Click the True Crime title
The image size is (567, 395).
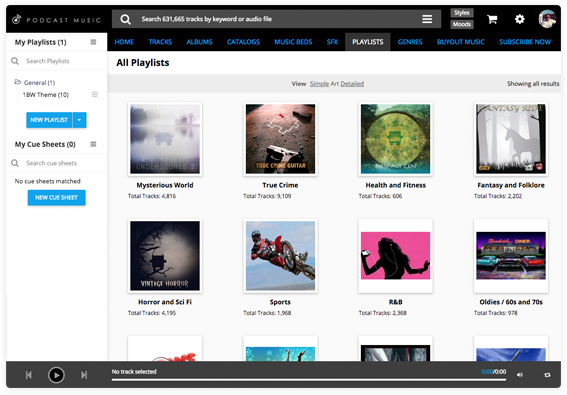280,185
